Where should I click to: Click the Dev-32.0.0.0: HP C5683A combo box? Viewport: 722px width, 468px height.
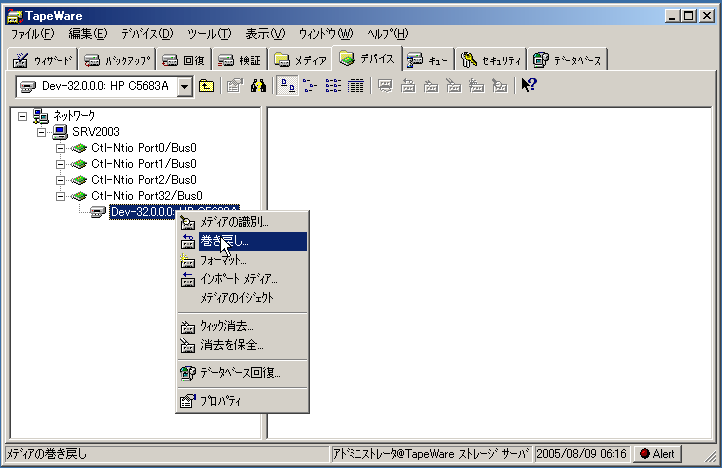tap(105, 87)
